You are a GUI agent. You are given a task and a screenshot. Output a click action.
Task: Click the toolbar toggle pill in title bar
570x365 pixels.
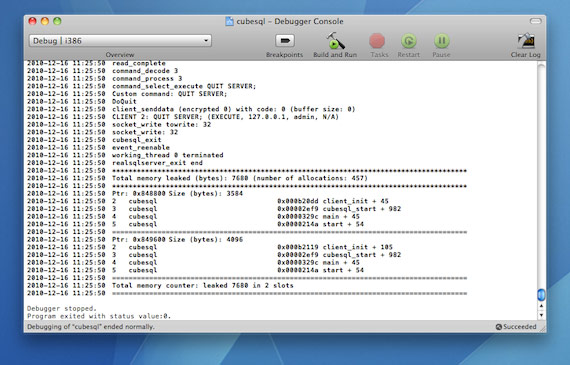(535, 21)
